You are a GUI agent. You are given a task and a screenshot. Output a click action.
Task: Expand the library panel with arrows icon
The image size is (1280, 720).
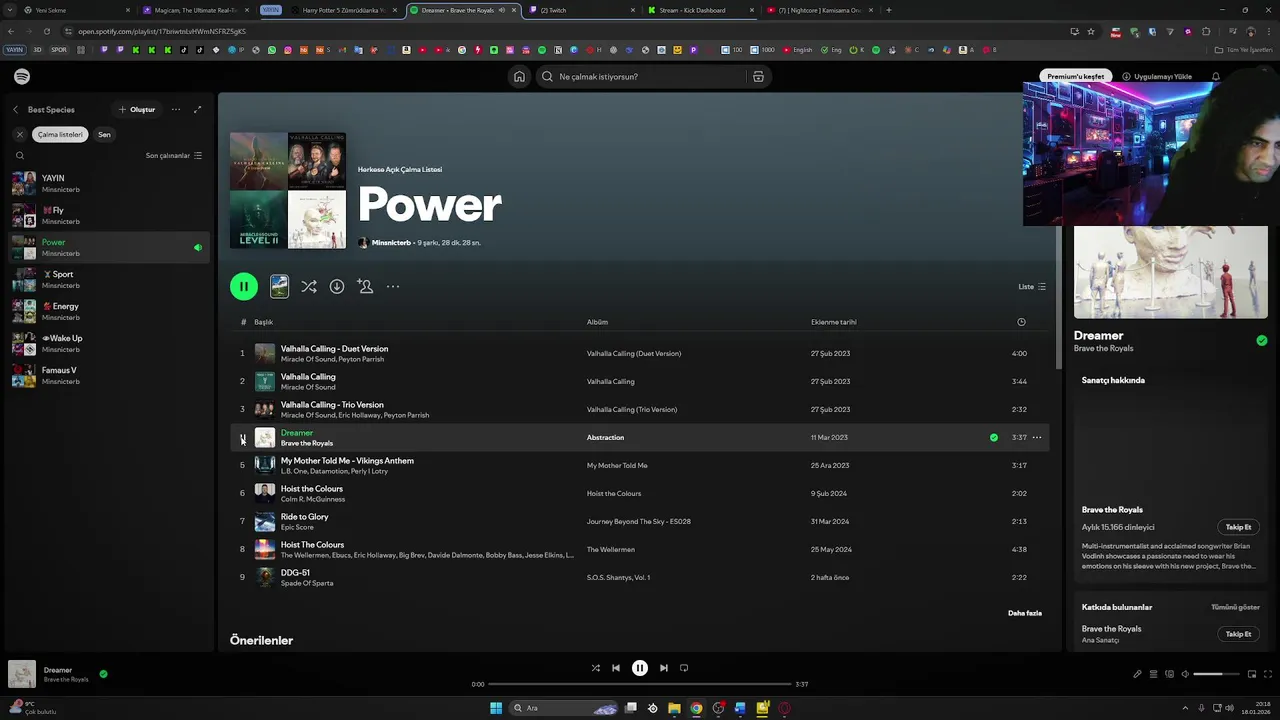[197, 110]
